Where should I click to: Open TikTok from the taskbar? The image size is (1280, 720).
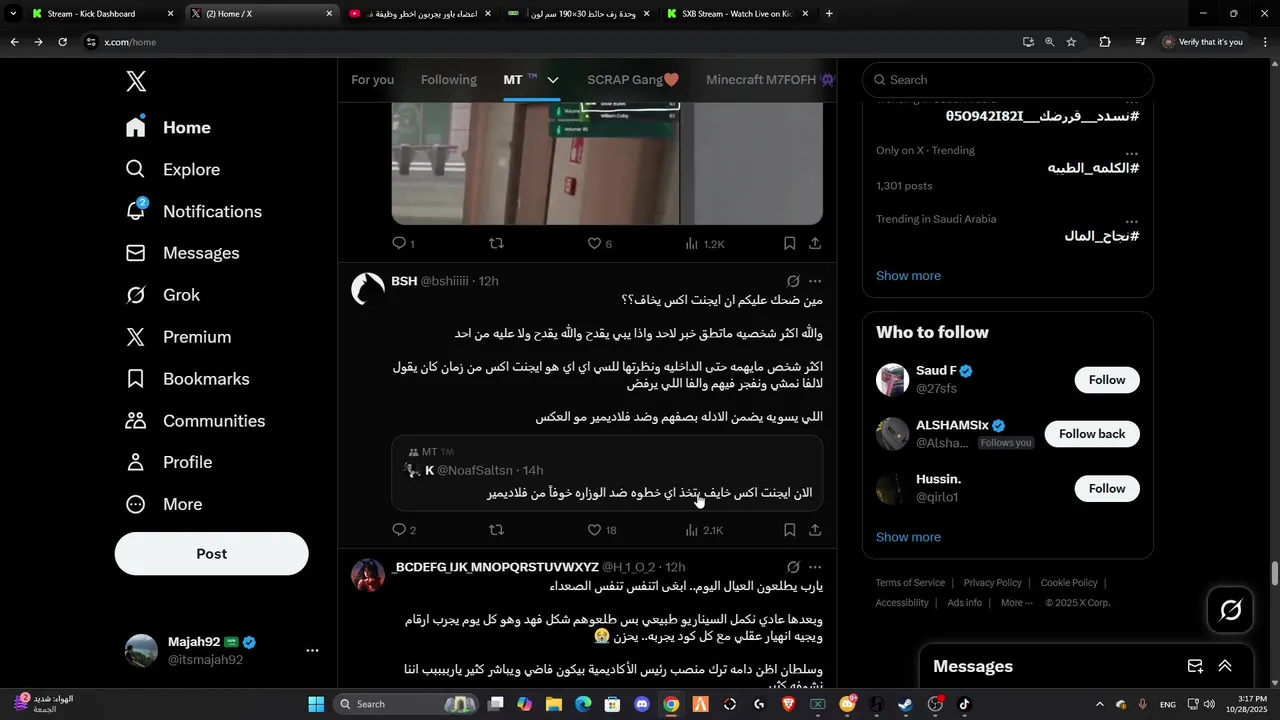tap(964, 704)
